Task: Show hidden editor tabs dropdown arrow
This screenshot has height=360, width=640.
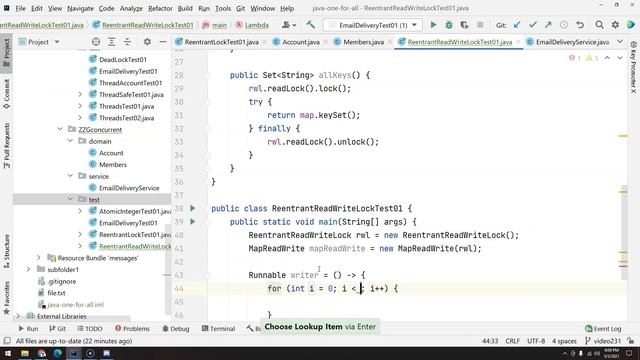Action: 620,42
